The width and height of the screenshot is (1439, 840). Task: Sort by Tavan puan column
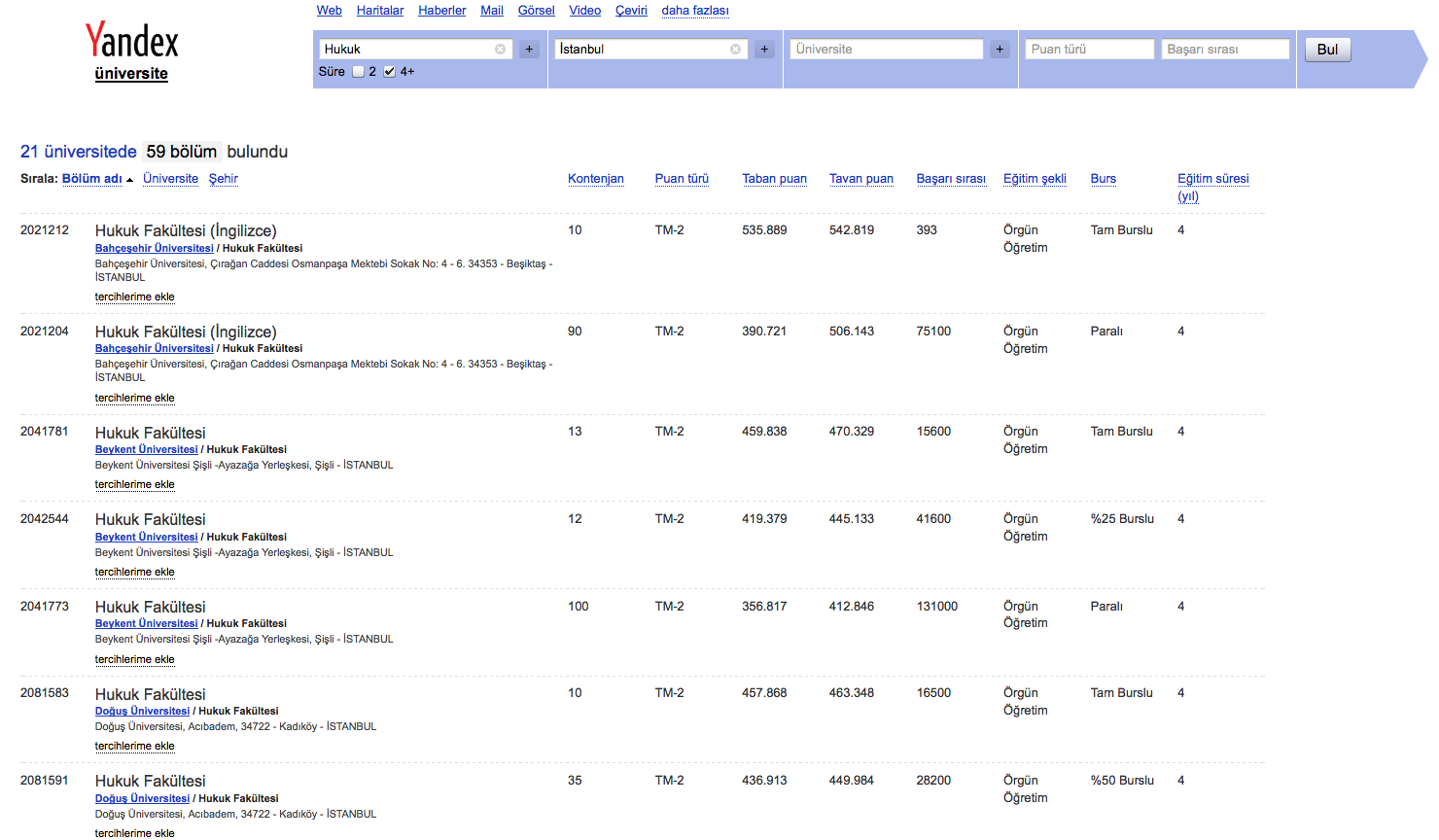click(x=861, y=179)
